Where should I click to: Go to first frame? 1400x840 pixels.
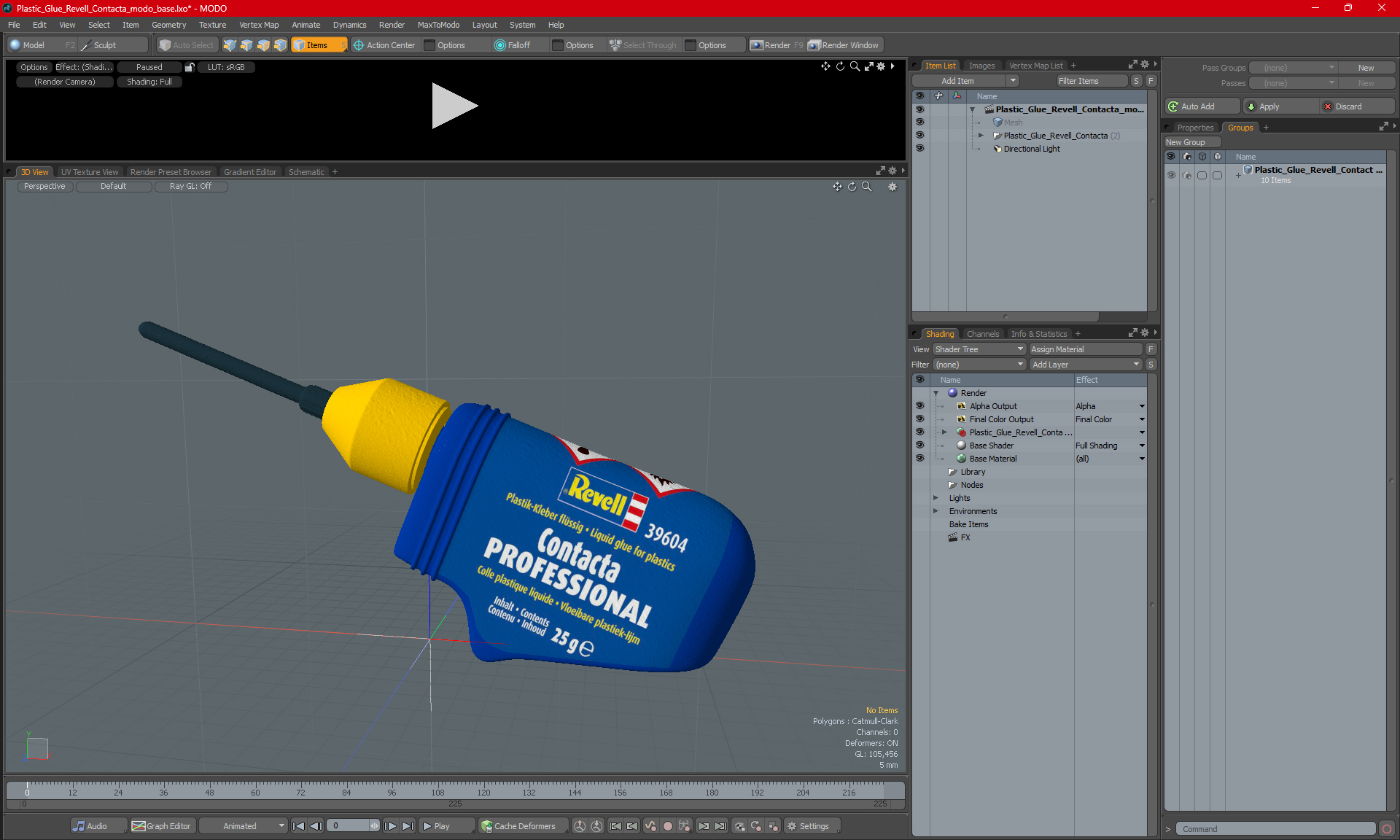tap(298, 826)
